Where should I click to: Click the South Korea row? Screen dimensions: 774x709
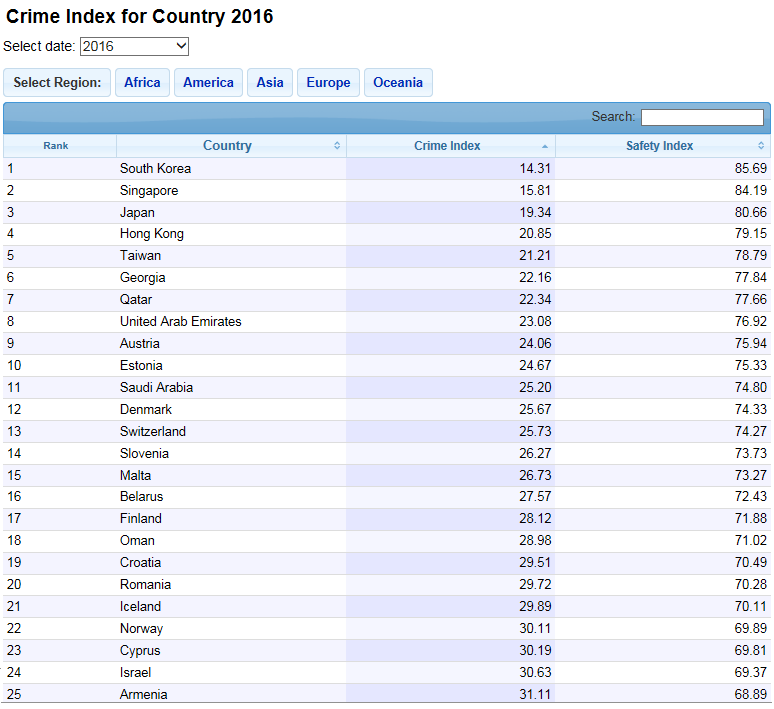click(155, 168)
